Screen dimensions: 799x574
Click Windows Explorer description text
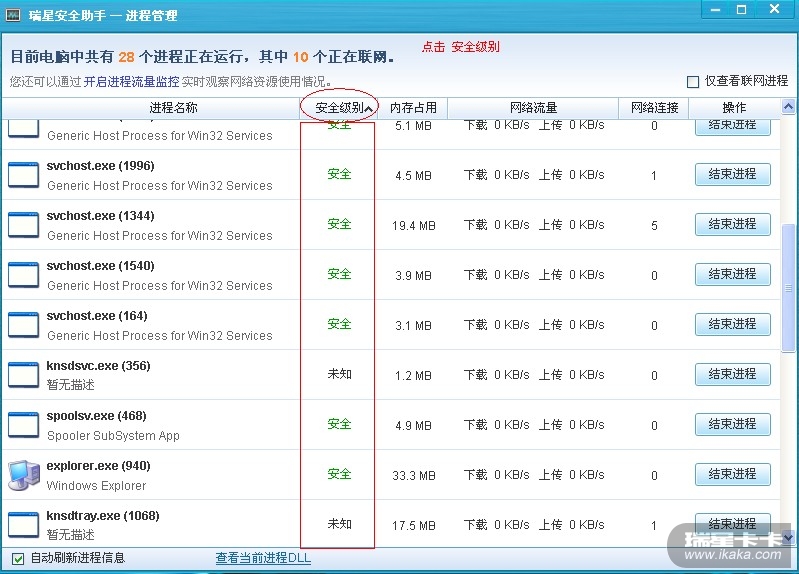96,486
